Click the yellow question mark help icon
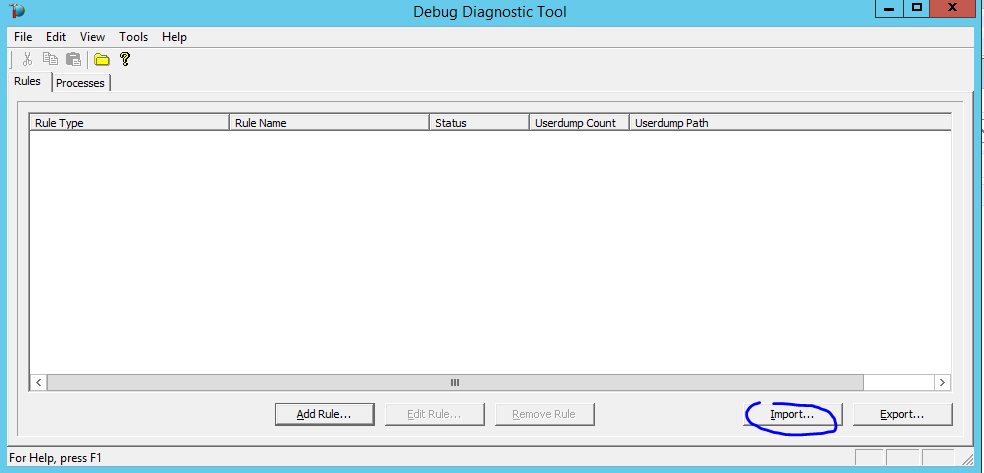This screenshot has height=473, width=984. (x=125, y=59)
